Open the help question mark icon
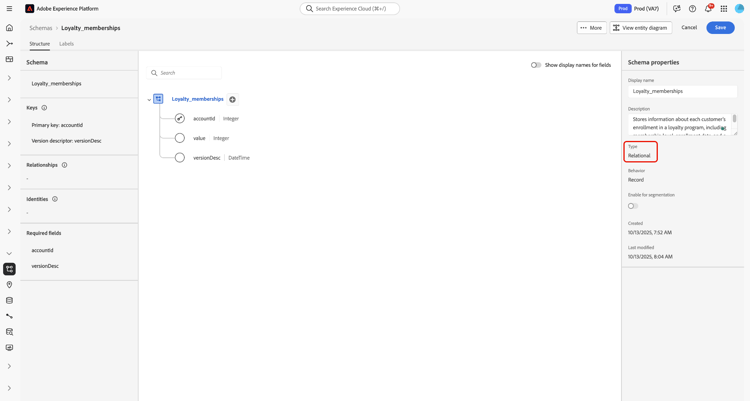This screenshot has height=401, width=750. 692,9
